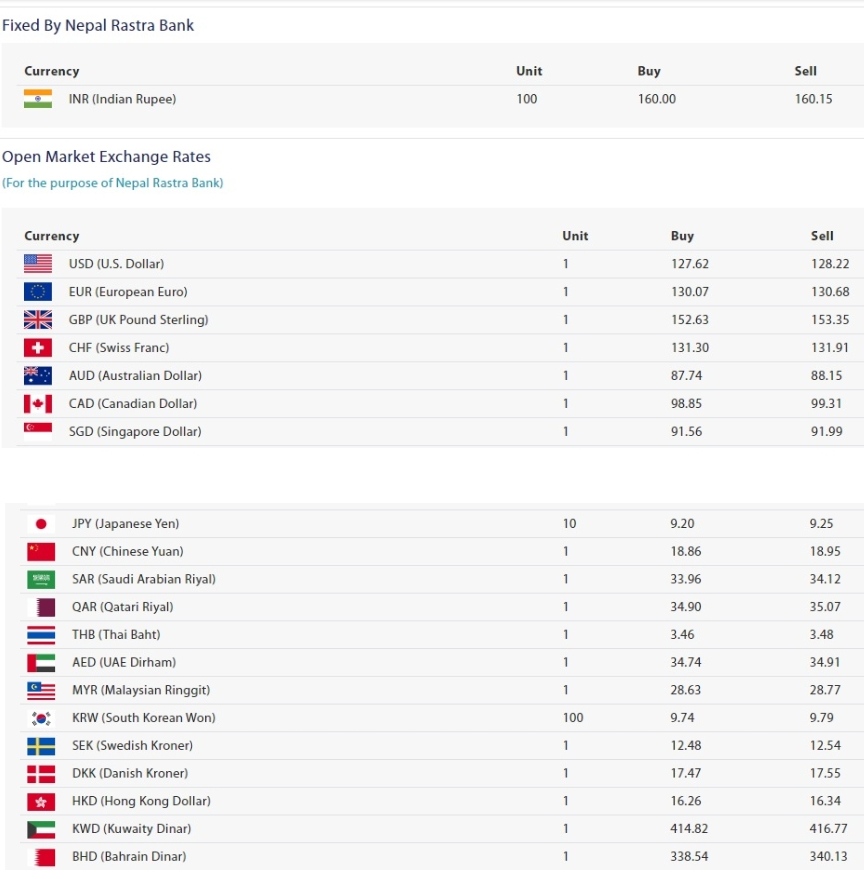Click the Indian flag icon
This screenshot has width=864, height=879.
click(38, 99)
